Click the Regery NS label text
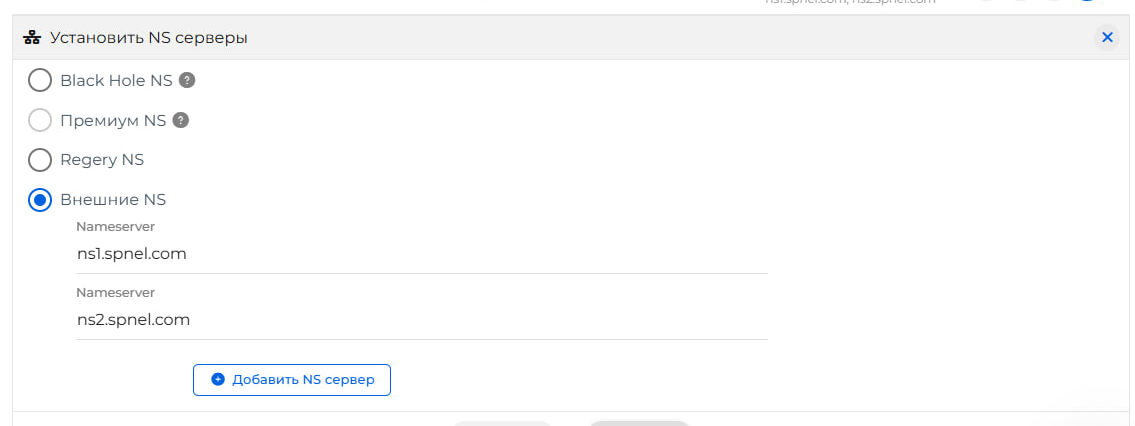The width and height of the screenshot is (1135, 426). 102,160
